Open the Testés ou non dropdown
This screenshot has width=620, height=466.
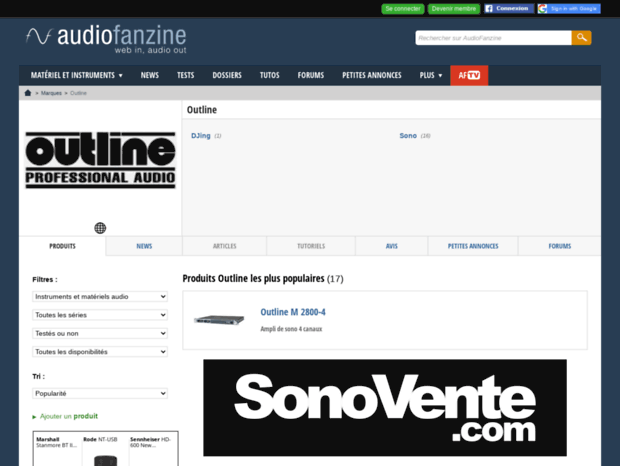(x=100, y=333)
